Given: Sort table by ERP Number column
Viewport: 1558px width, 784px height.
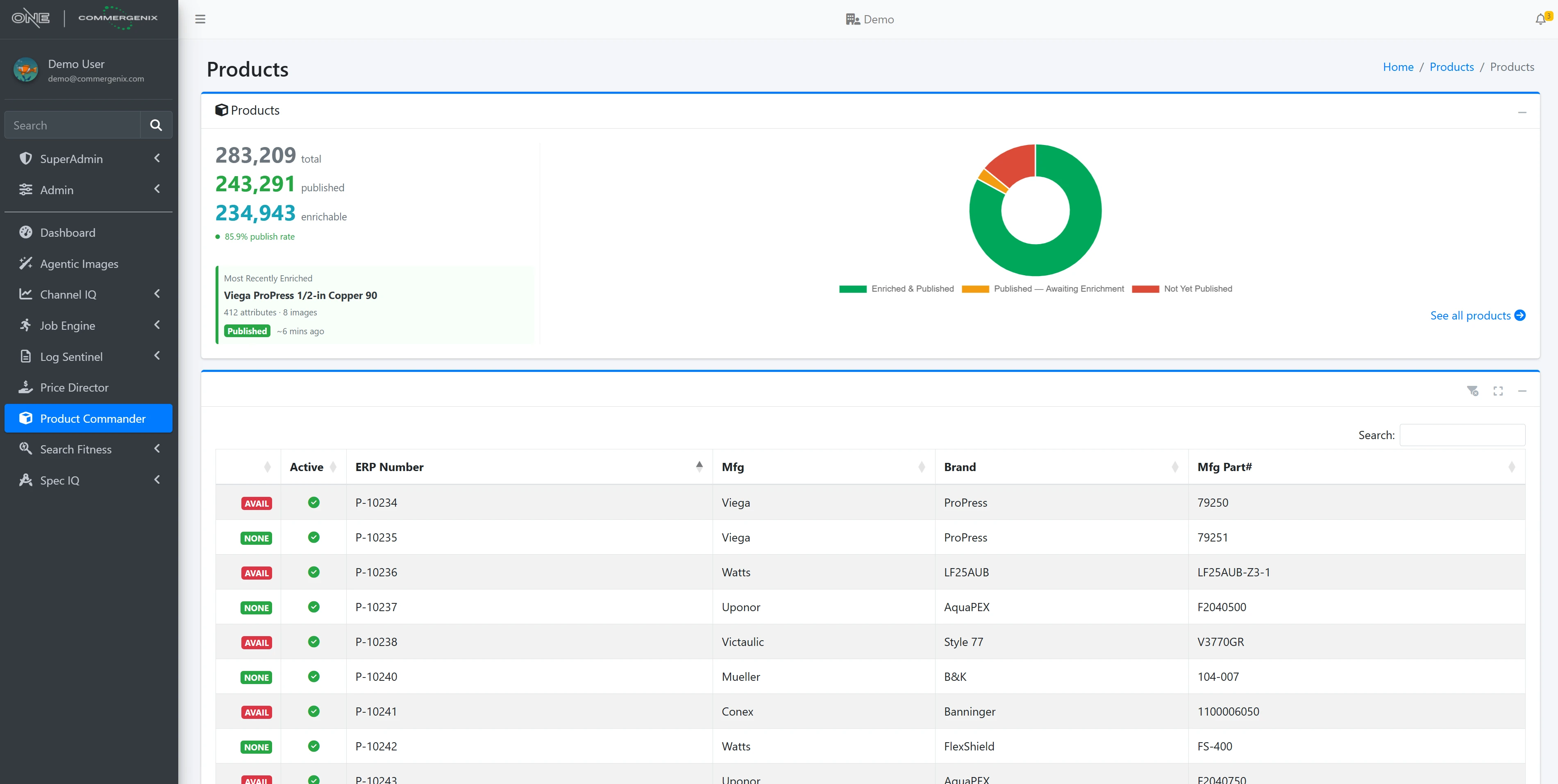Looking at the screenshot, I should 529,467.
